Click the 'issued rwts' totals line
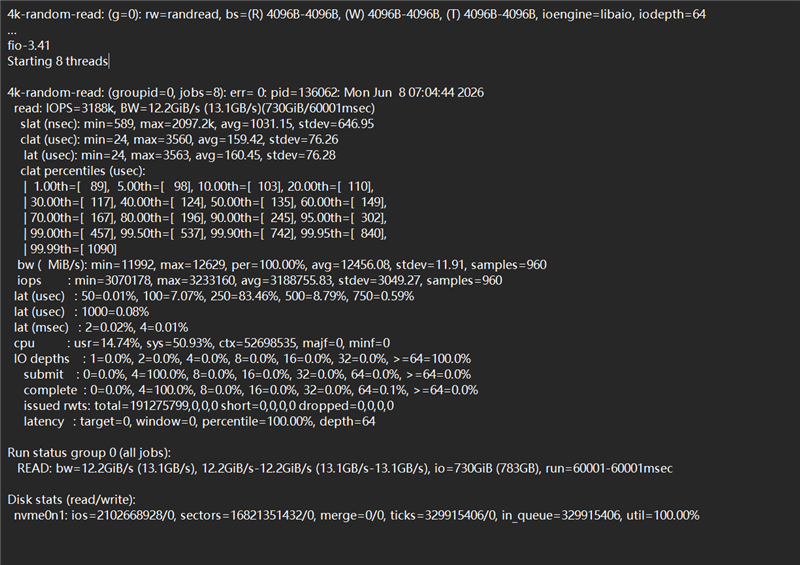800x565 pixels. coord(209,406)
